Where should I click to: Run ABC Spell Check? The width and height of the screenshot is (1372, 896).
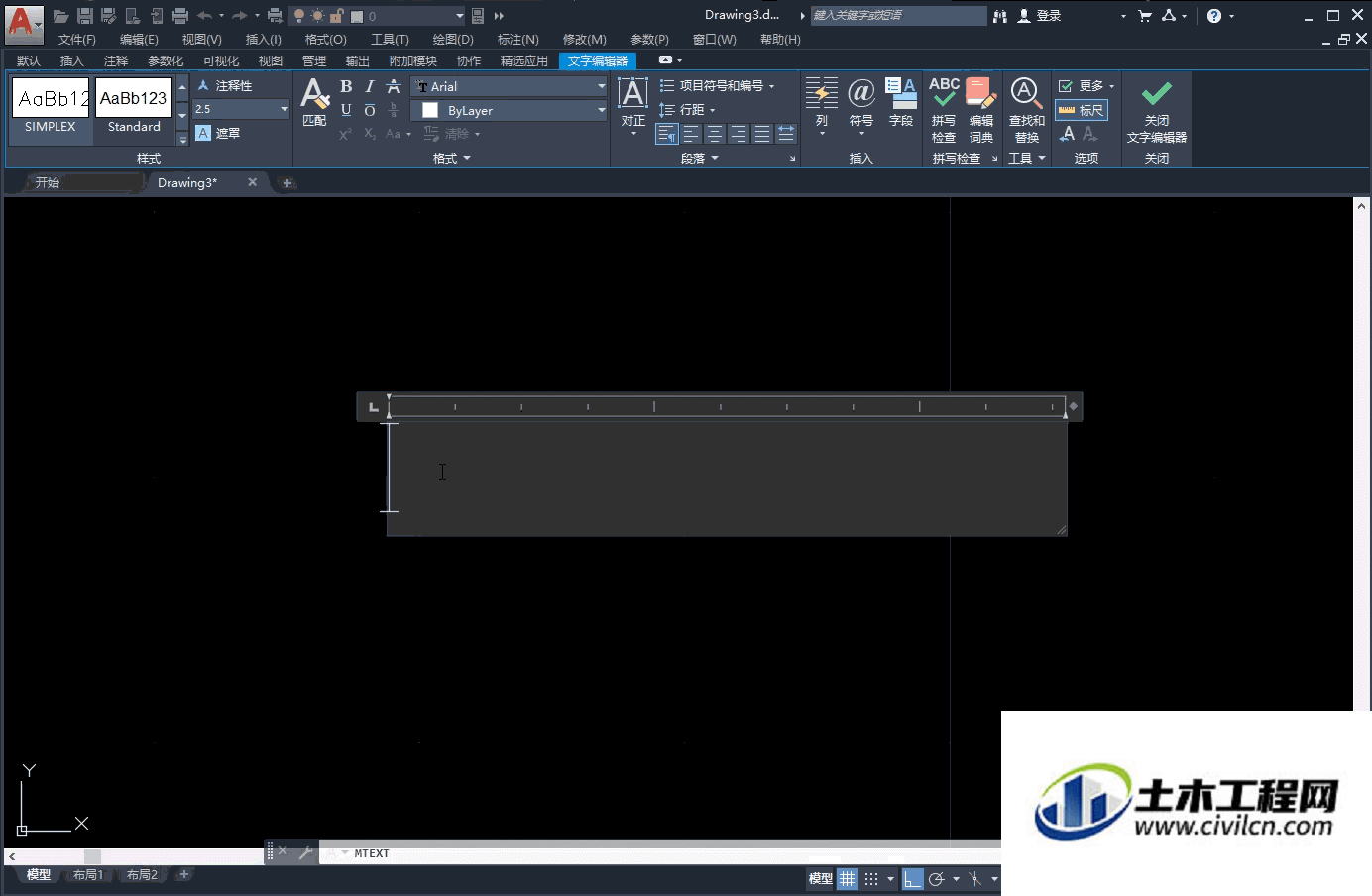944,110
